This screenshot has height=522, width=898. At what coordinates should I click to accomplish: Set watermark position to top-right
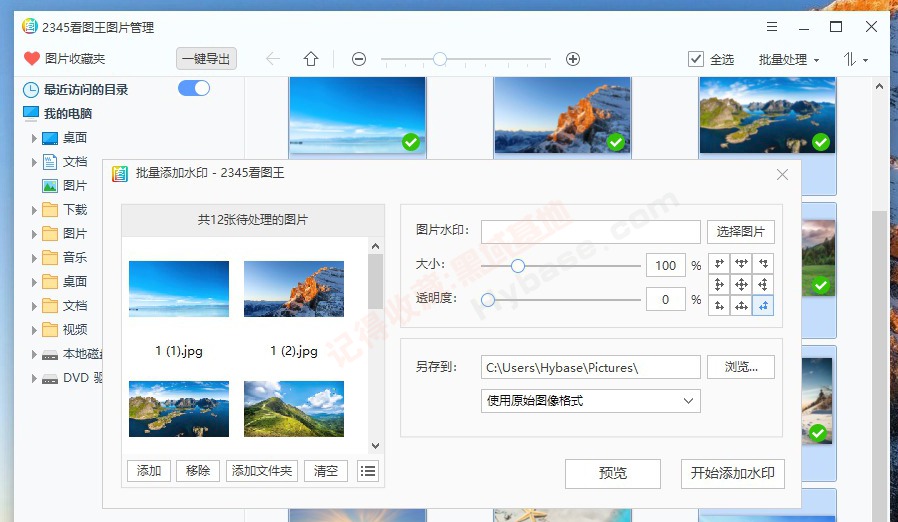[763, 264]
